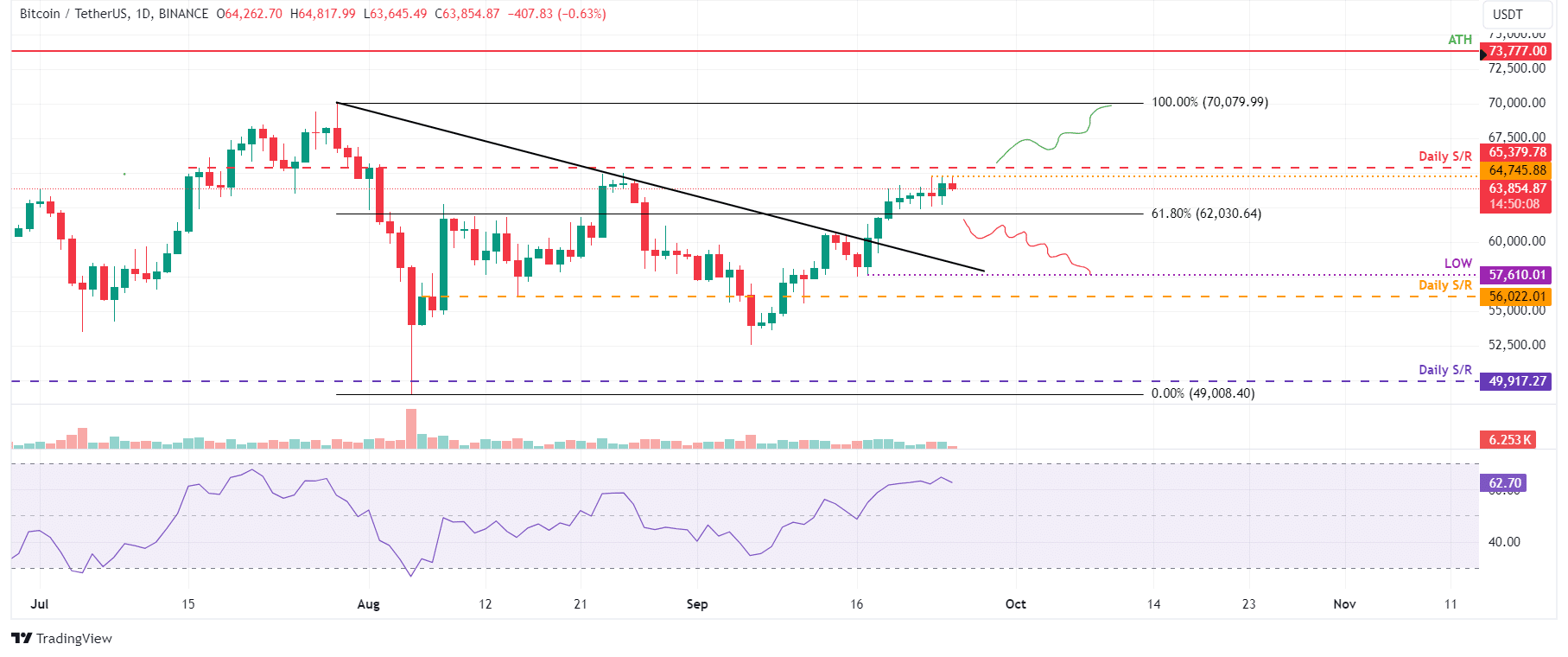Click the Jul date on the time axis
Image resolution: width=1568 pixels, height=657 pixels.
(x=39, y=603)
